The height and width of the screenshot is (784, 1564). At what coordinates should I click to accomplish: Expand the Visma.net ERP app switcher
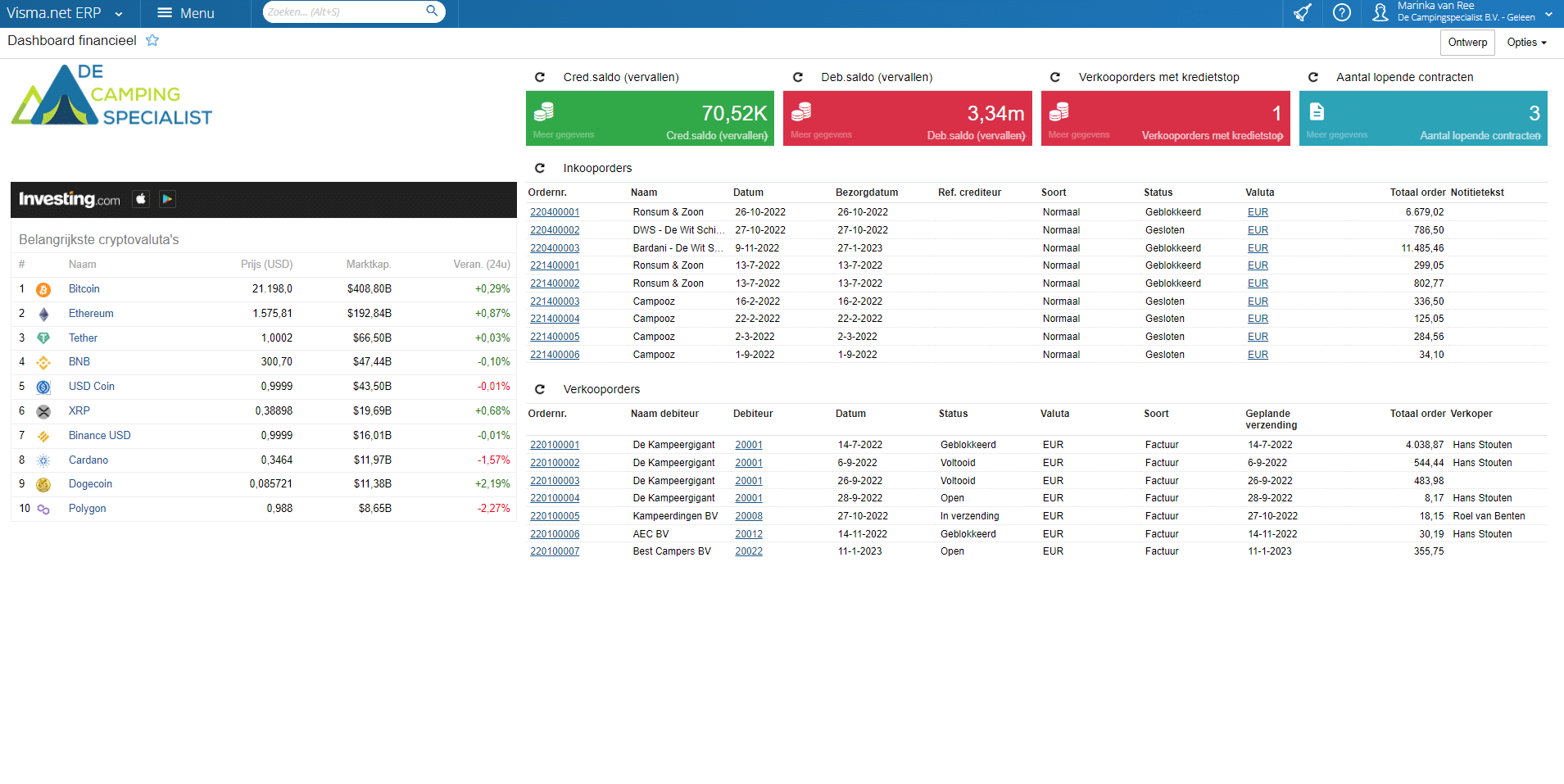(119, 14)
